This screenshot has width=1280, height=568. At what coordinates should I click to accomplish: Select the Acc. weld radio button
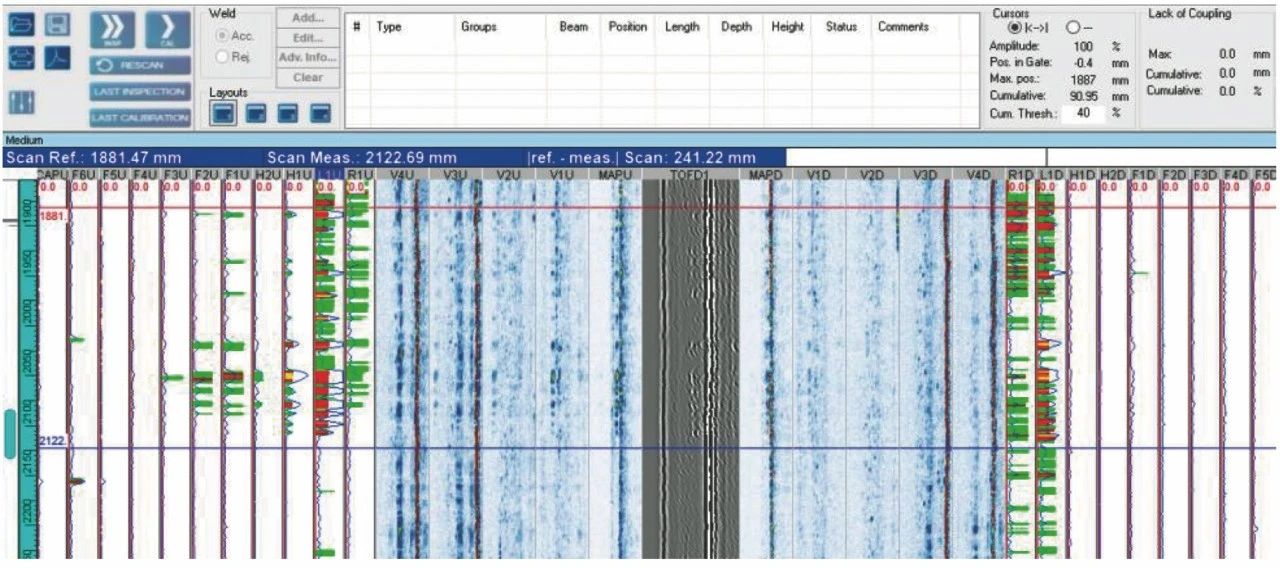click(x=222, y=36)
